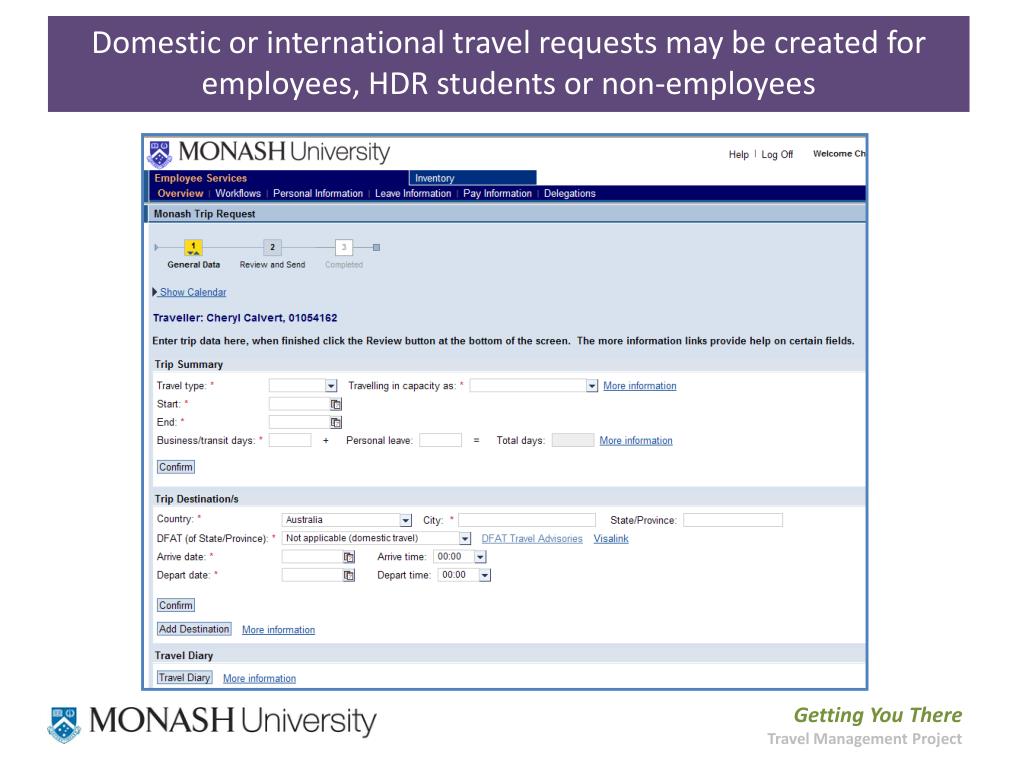Click the Arrive date input field

(312, 557)
